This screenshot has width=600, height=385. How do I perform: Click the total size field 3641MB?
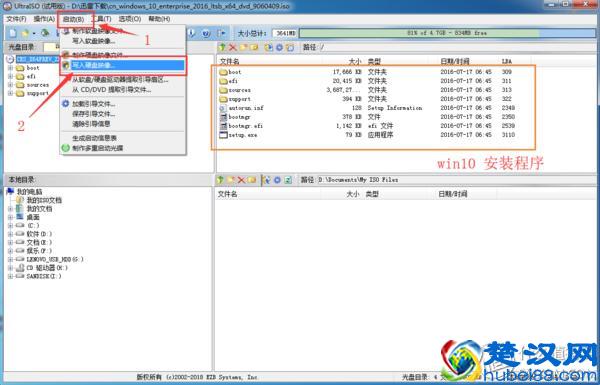point(285,33)
